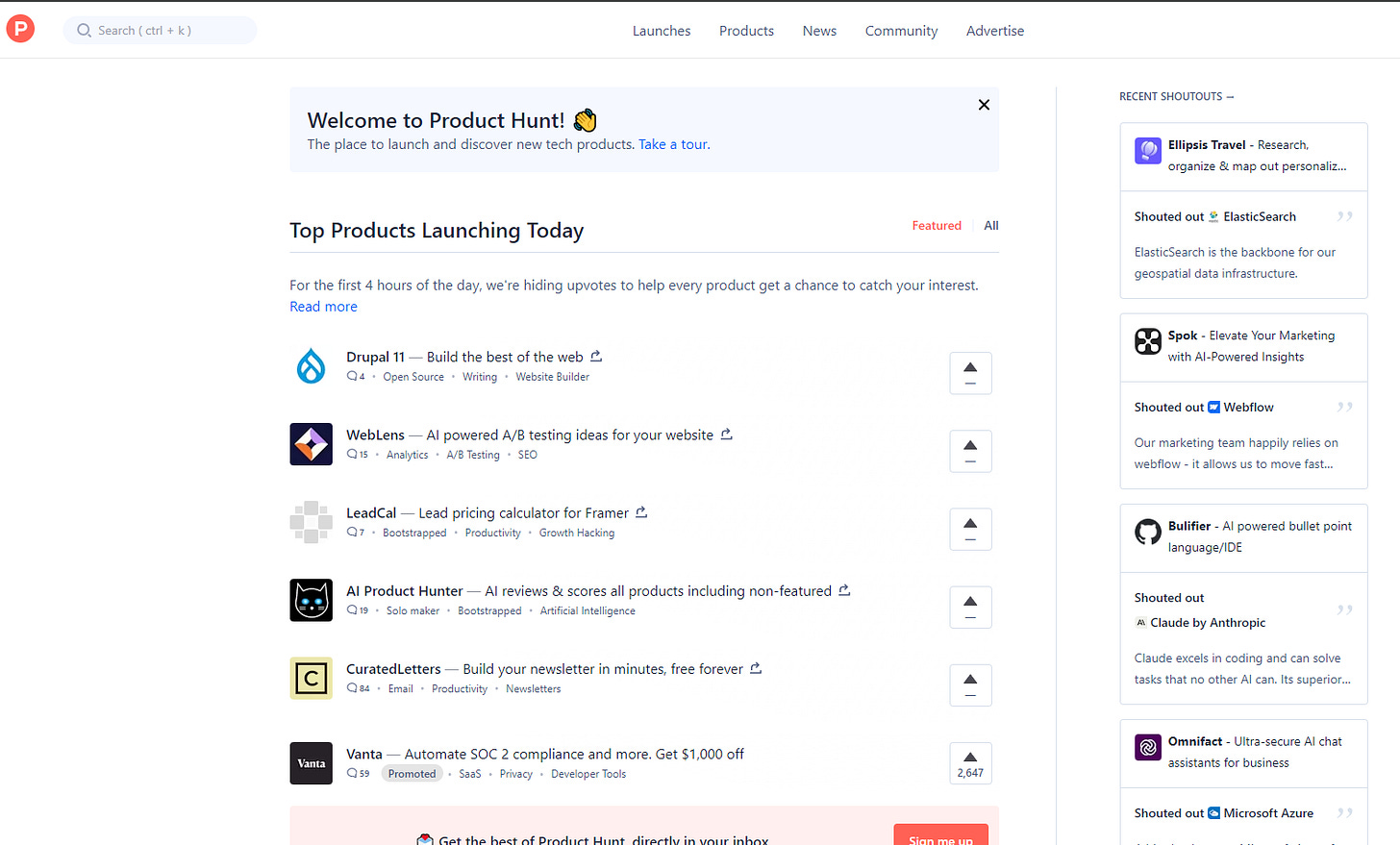The width and height of the screenshot is (1400, 845).
Task: Click Microsoft Azure icon in shoutout
Action: pyautogui.click(x=1213, y=812)
